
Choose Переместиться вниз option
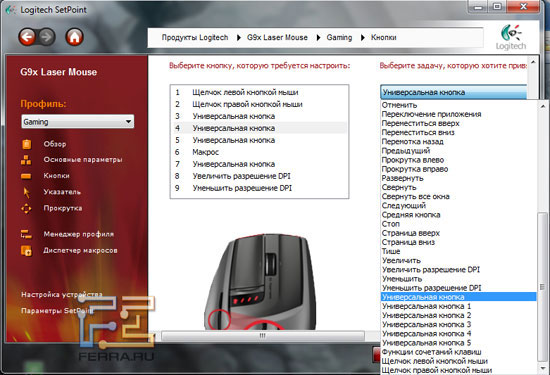pyautogui.click(x=459, y=132)
